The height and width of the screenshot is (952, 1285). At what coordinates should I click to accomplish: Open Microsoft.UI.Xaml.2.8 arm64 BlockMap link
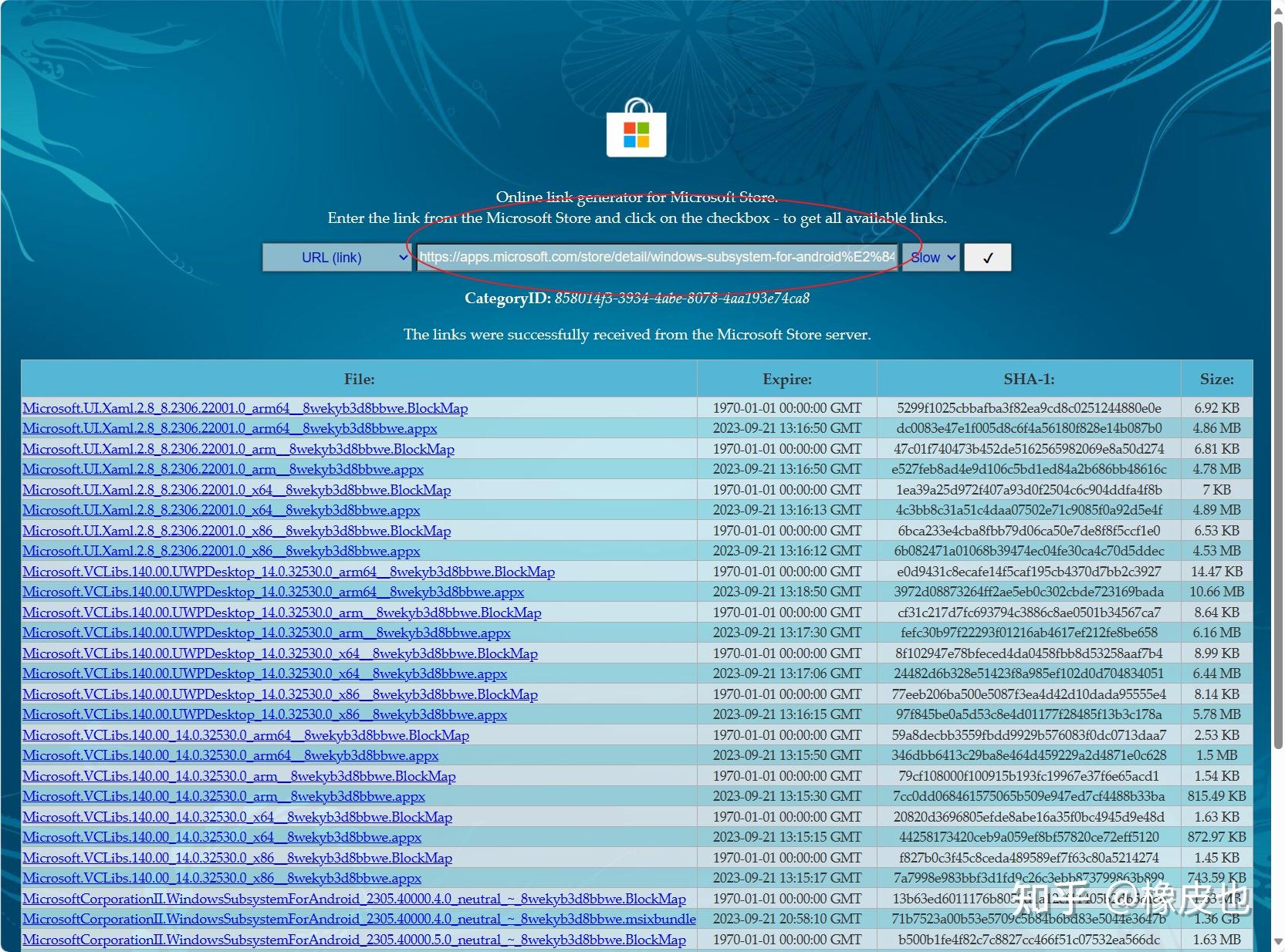[x=245, y=408]
